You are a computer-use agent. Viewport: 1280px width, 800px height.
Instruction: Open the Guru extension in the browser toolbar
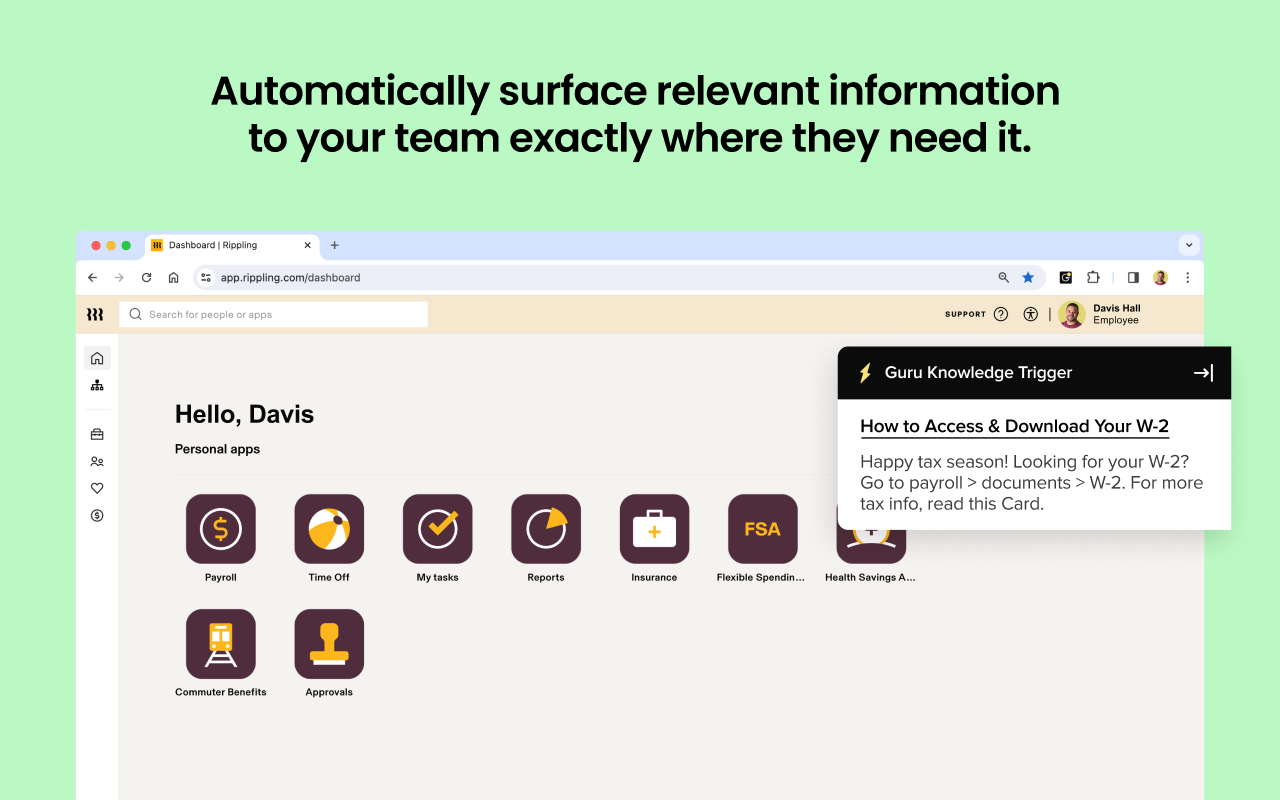(1066, 277)
